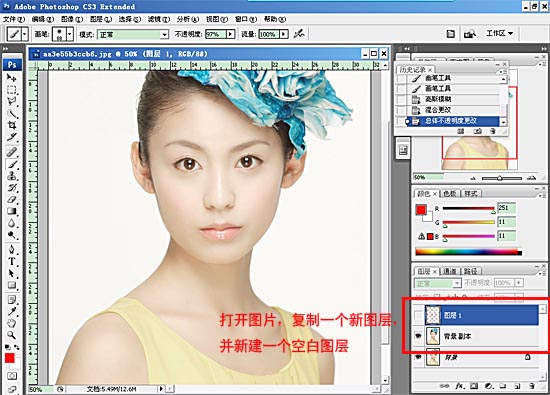Open brush preset picker dropdown
Viewport: 550px width, 395px height.
click(x=70, y=34)
